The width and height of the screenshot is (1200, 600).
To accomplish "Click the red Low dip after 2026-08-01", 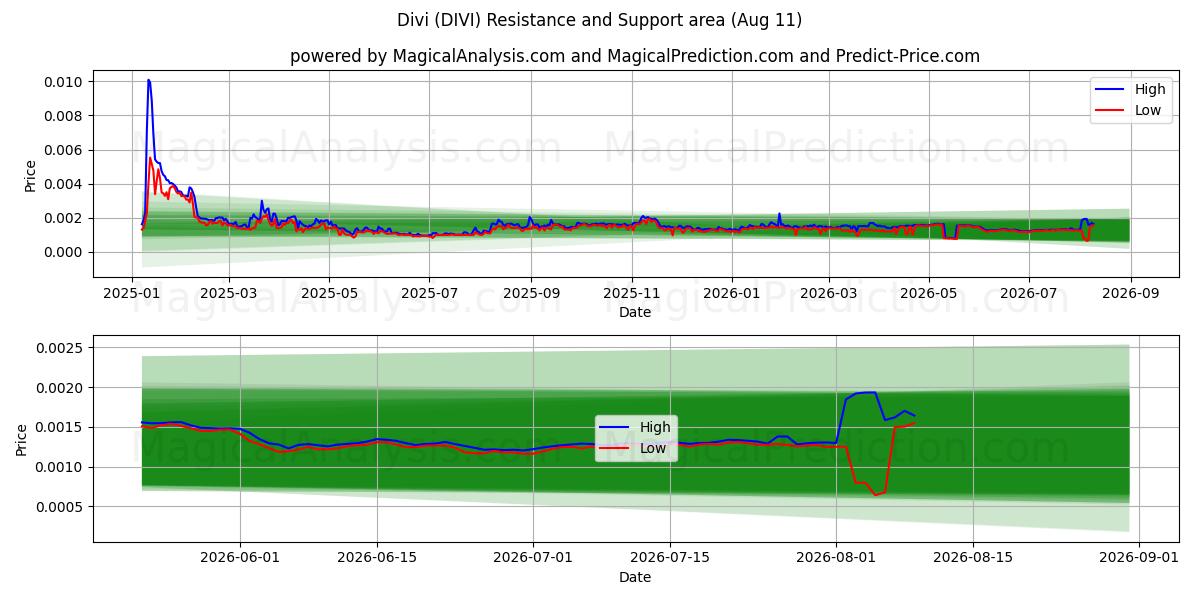I will [x=875, y=495].
